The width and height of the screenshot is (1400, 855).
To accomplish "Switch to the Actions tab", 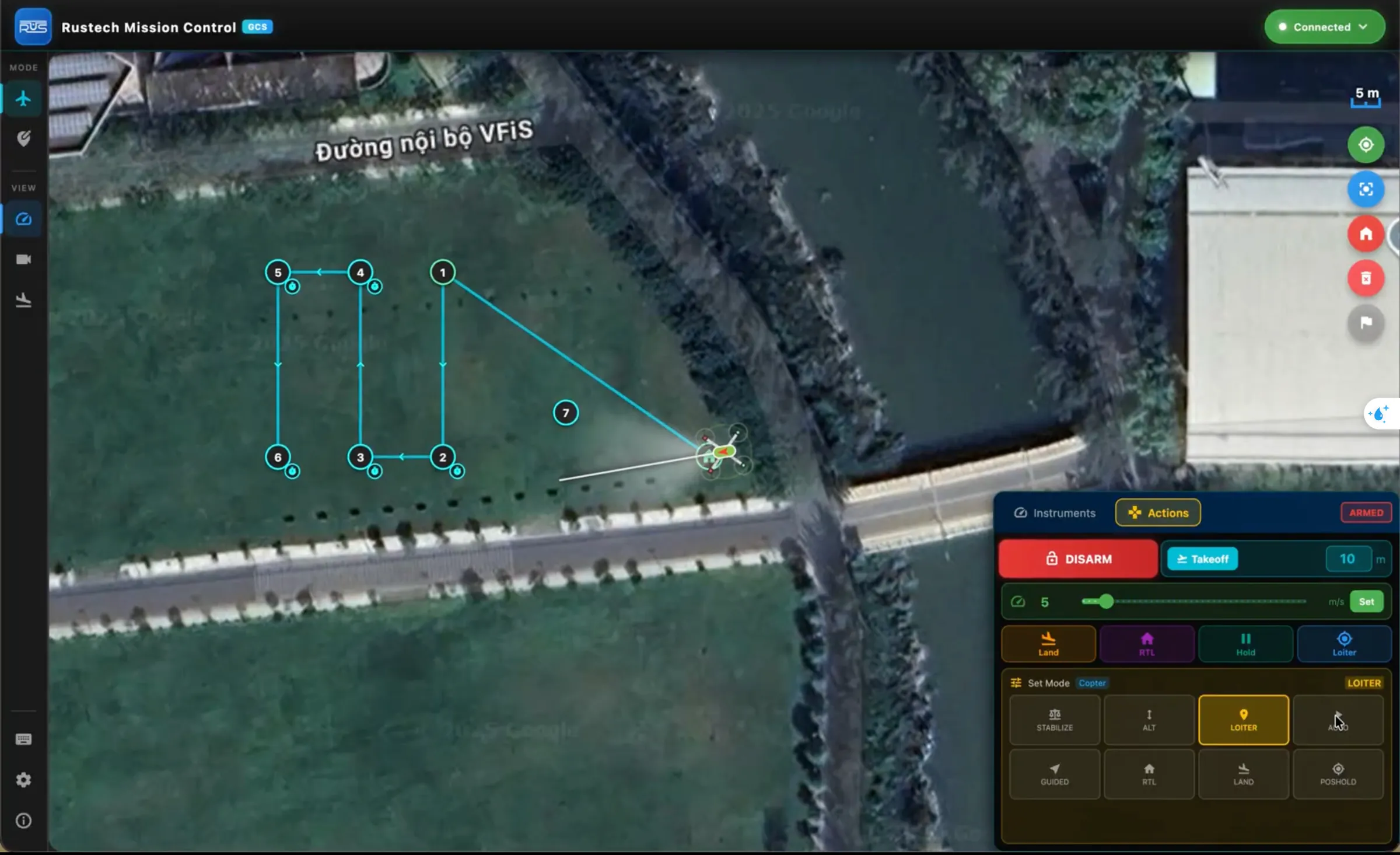I will tap(1158, 513).
